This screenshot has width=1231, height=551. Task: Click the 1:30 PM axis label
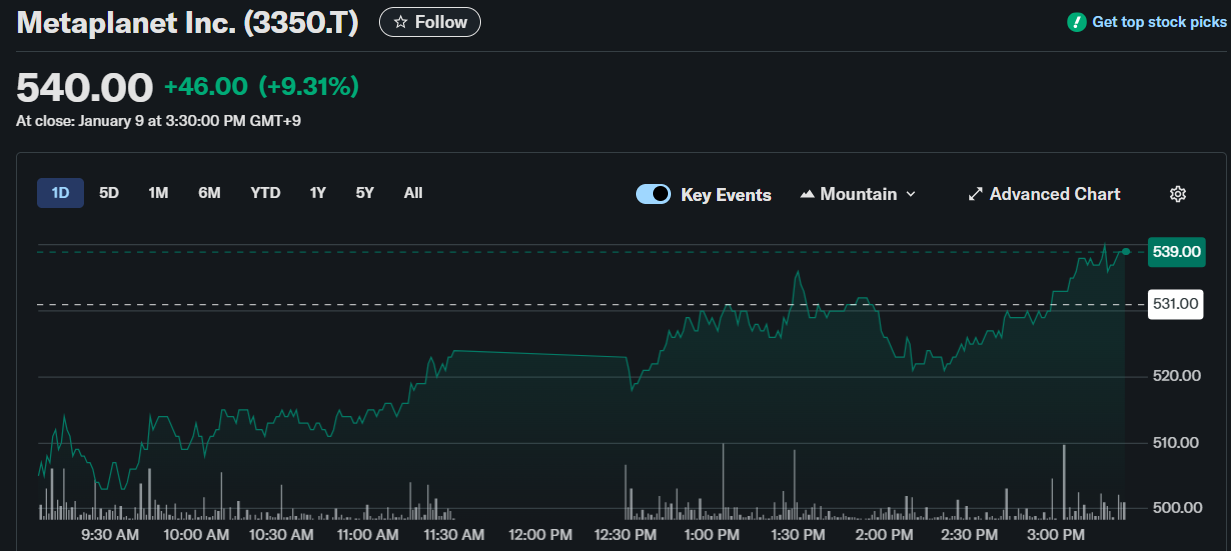coord(799,536)
